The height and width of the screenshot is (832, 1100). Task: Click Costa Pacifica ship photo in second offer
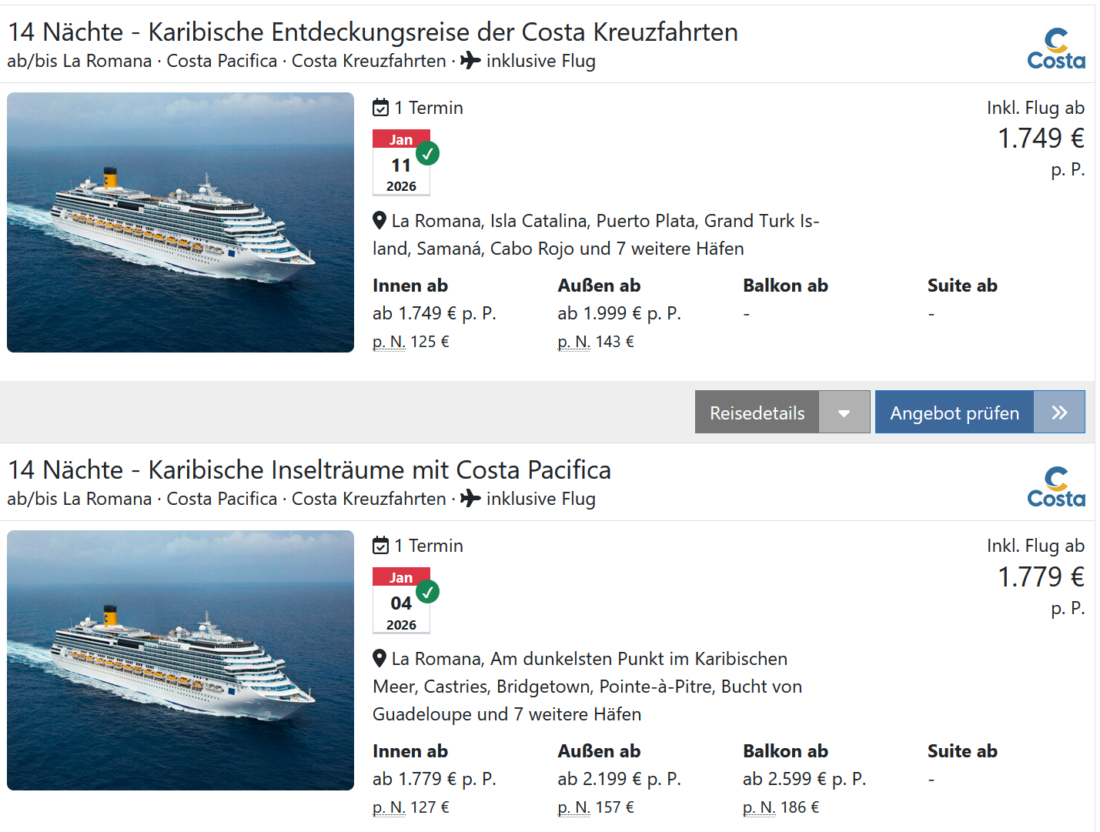click(181, 660)
